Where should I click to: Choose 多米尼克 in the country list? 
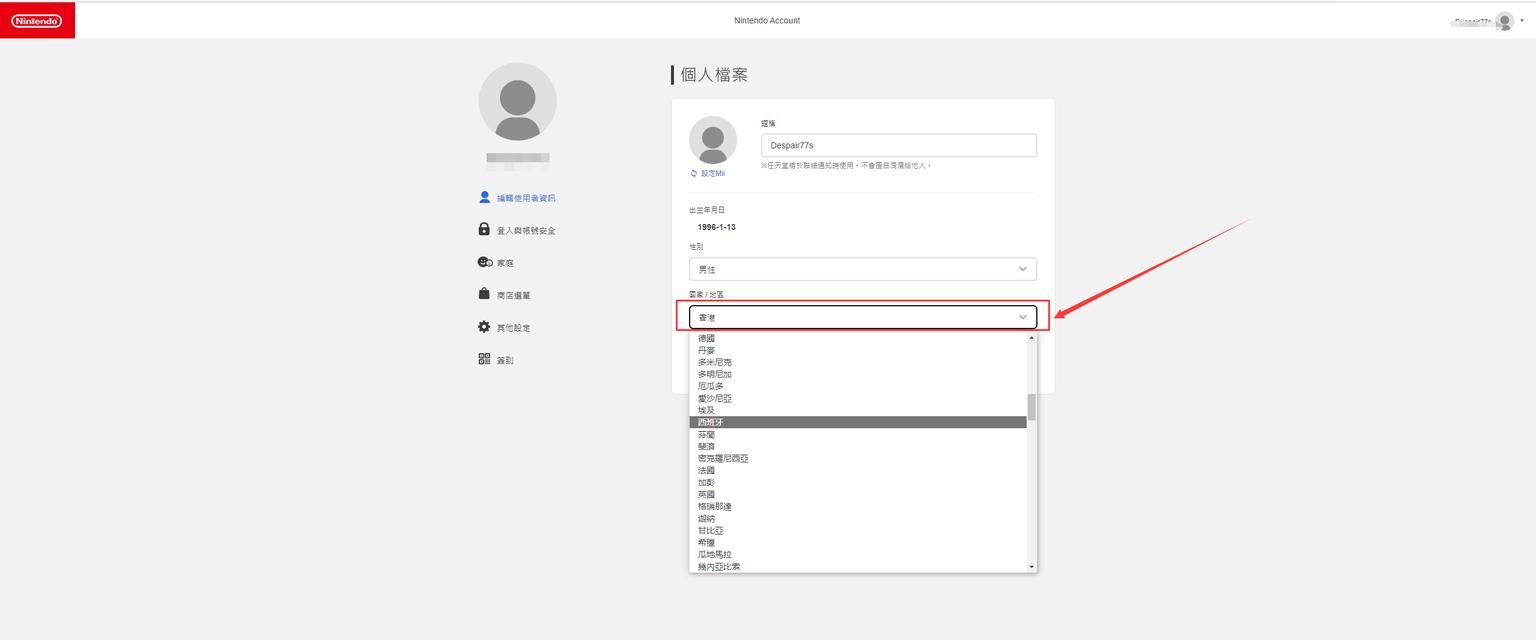[x=858, y=362]
